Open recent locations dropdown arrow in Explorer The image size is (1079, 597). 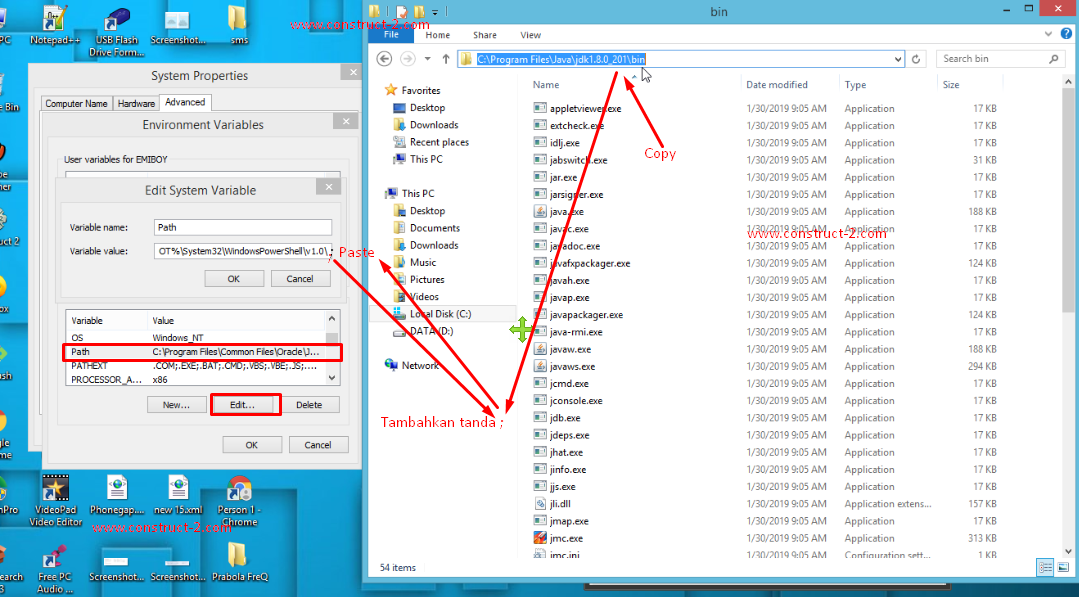click(x=427, y=59)
